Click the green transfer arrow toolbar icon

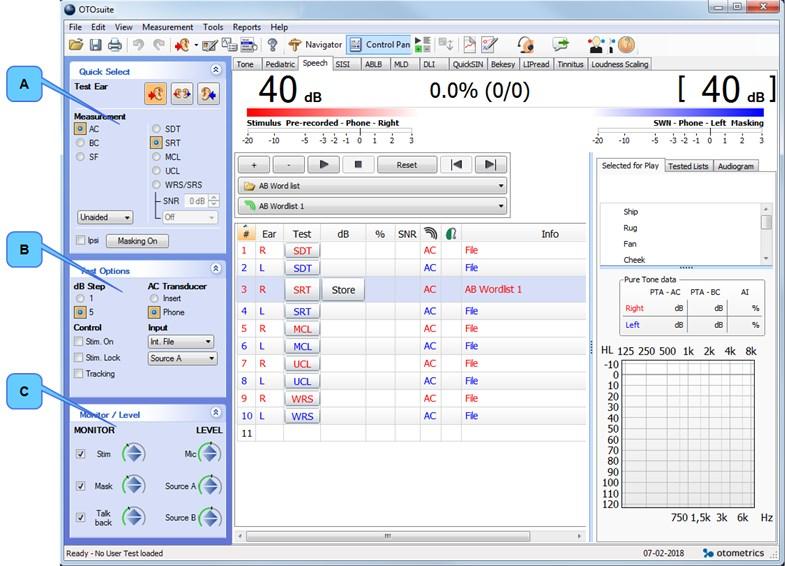pyautogui.click(x=561, y=45)
